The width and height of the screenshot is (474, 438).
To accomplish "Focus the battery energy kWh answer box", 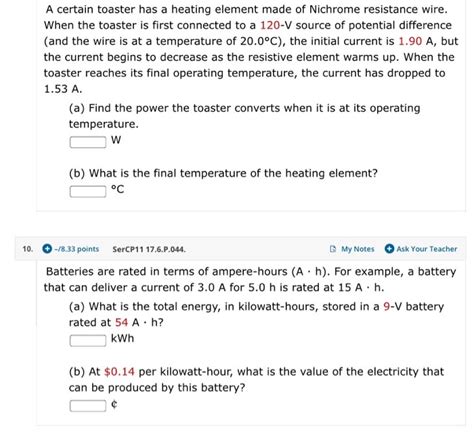I will click(88, 340).
